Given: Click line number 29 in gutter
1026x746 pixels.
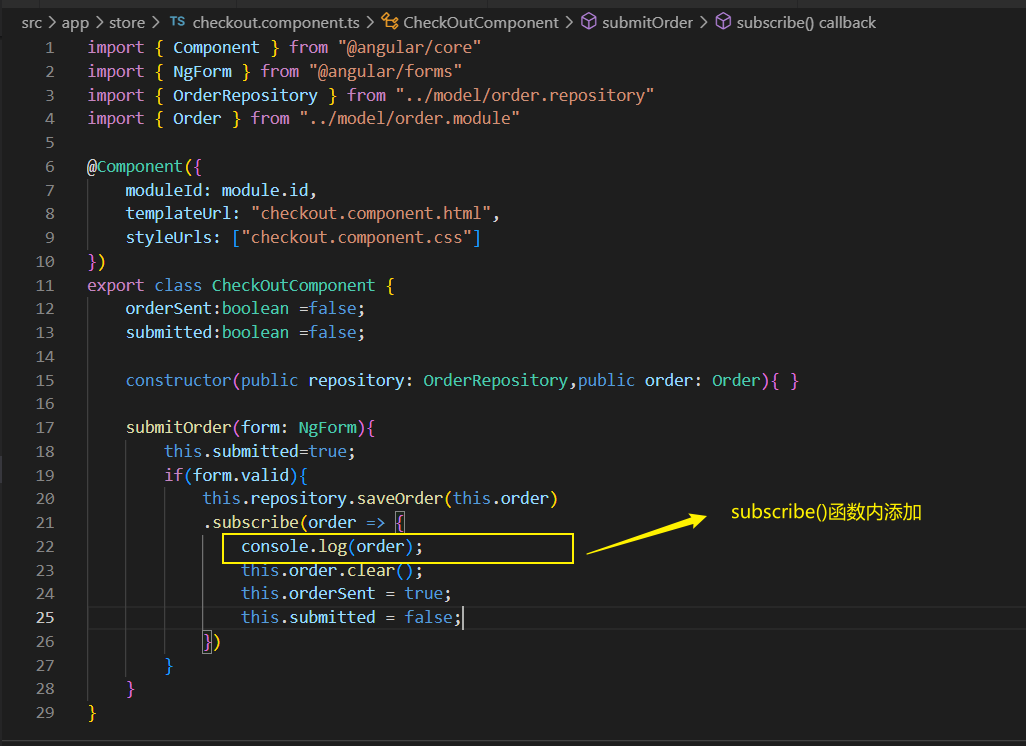Looking at the screenshot, I should pyautogui.click(x=45, y=713).
